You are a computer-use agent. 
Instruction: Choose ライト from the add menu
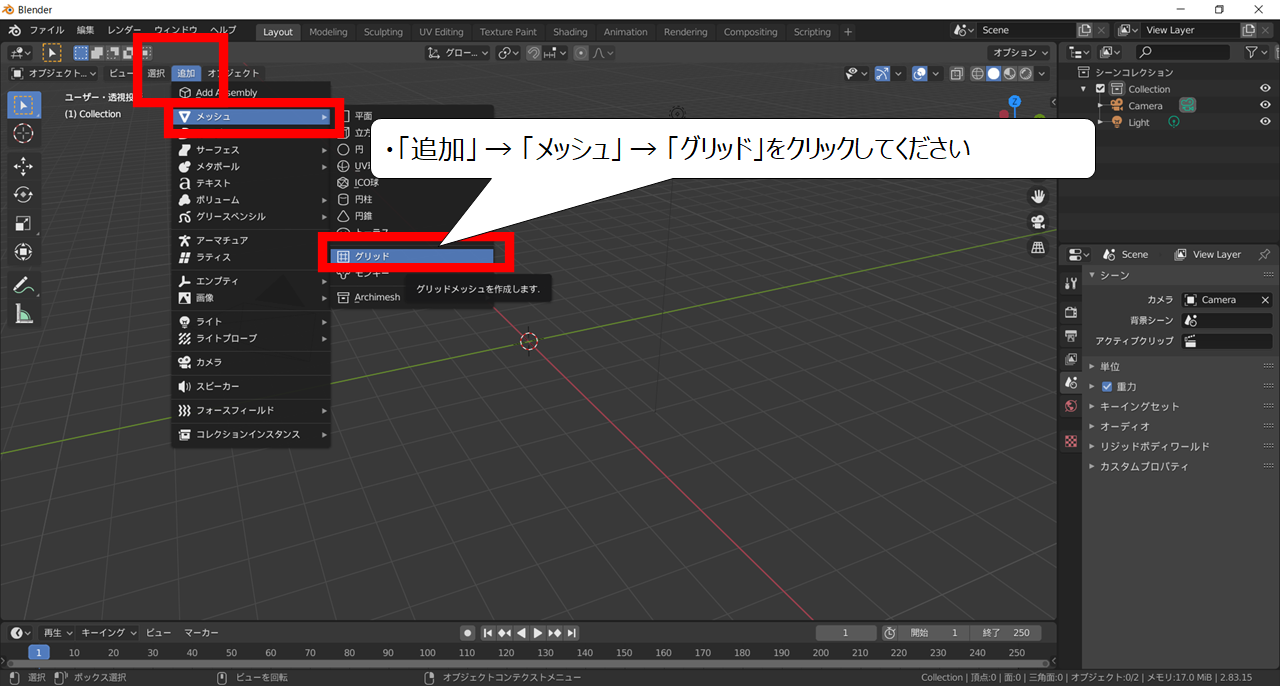point(251,322)
